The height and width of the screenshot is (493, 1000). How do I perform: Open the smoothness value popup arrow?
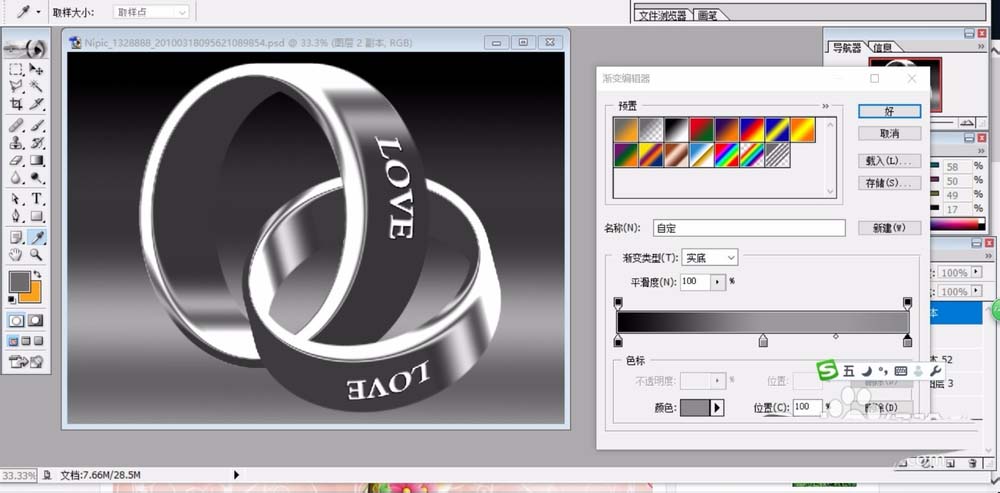719,282
